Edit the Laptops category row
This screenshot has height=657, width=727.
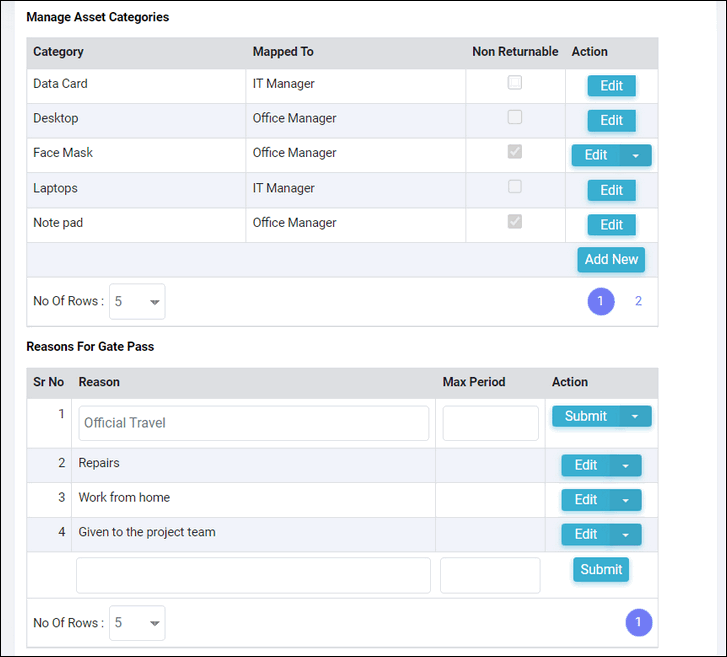click(x=612, y=190)
